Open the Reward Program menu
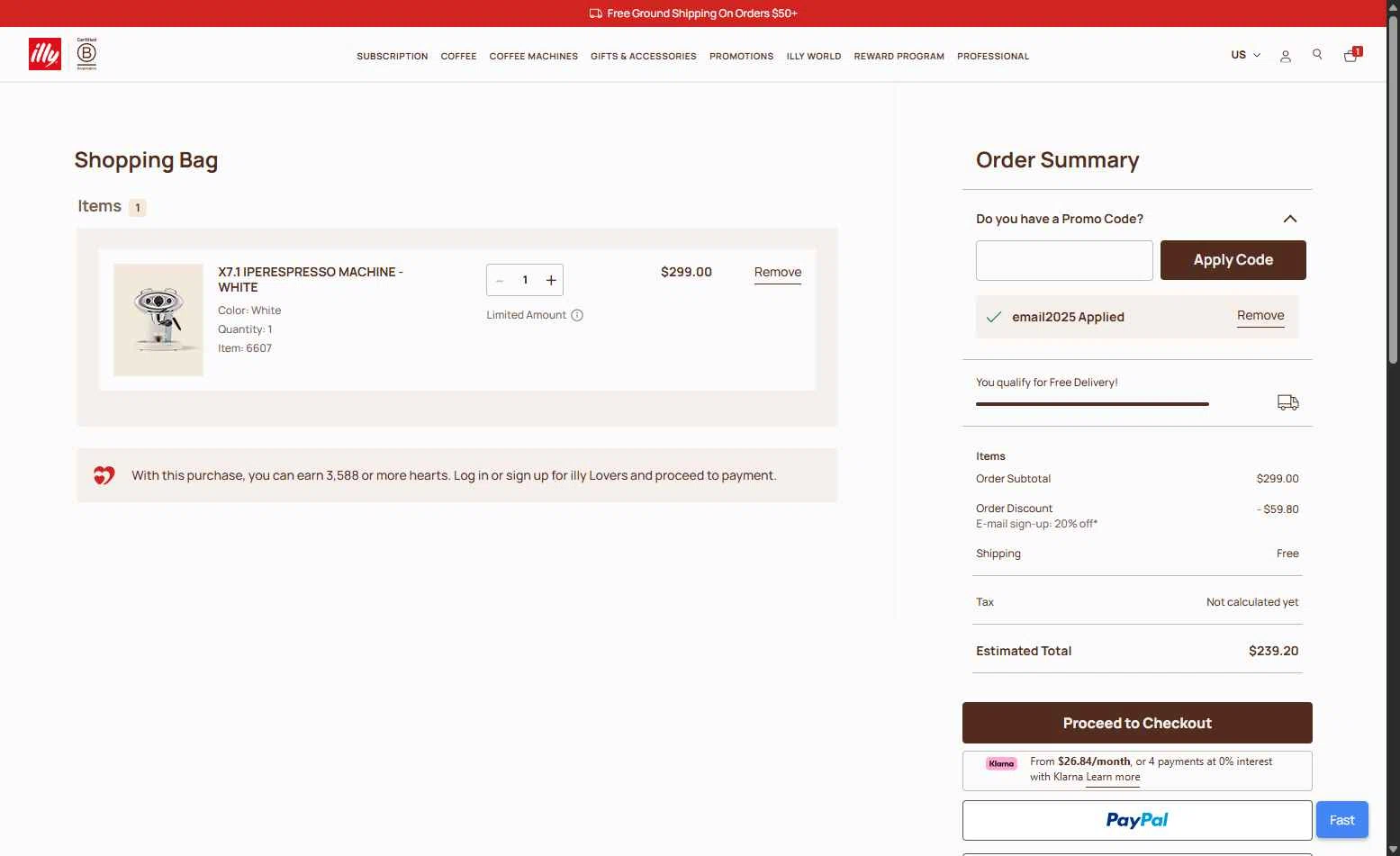1400x856 pixels. [x=899, y=56]
